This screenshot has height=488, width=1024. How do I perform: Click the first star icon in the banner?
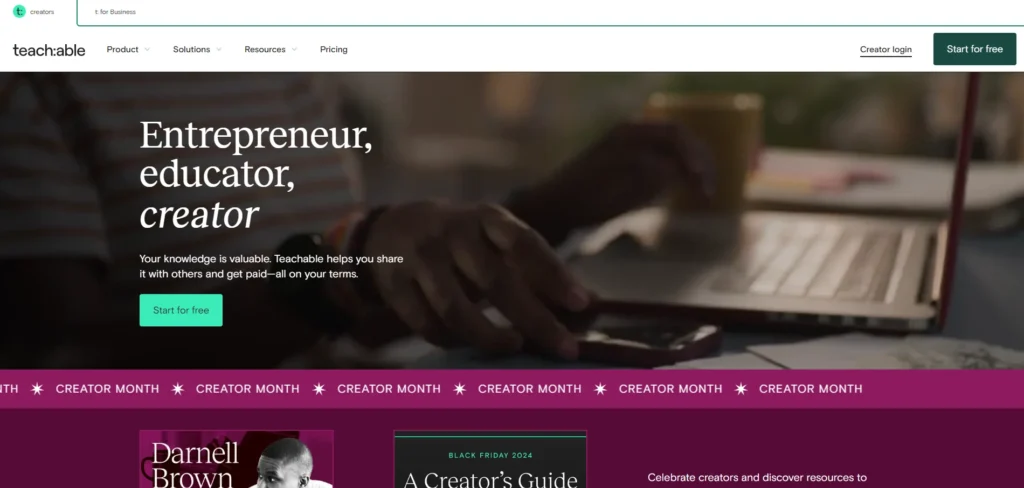click(37, 389)
